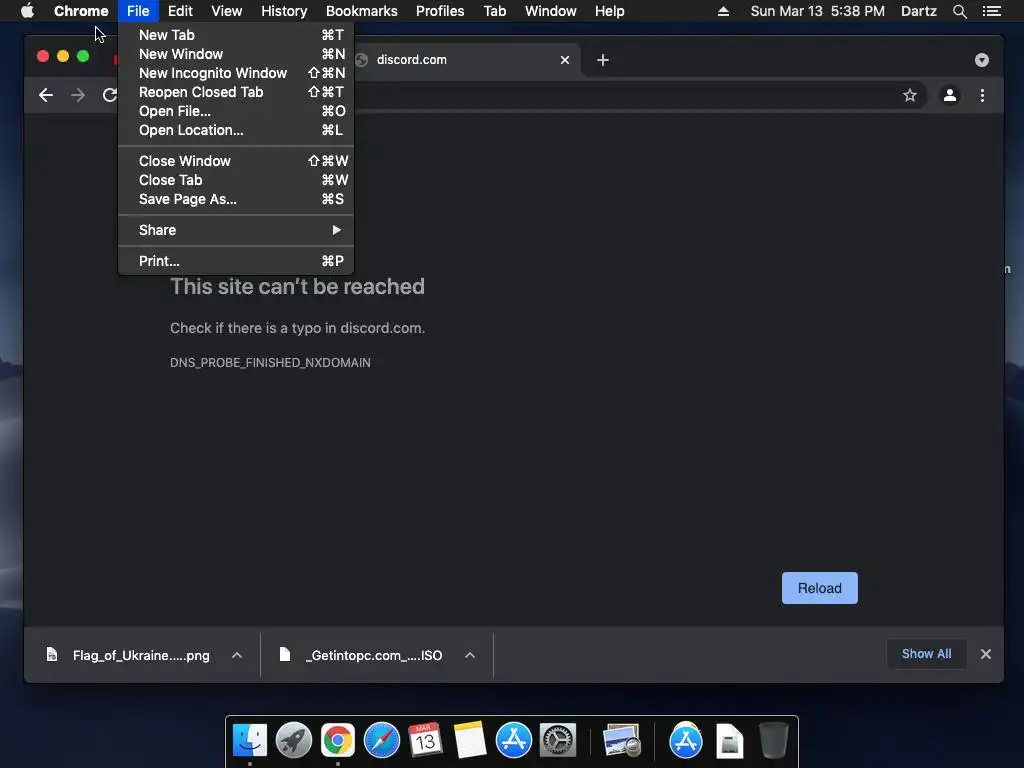The width and height of the screenshot is (1024, 768).
Task: Open the Chrome profile avatar icon
Action: coord(950,95)
